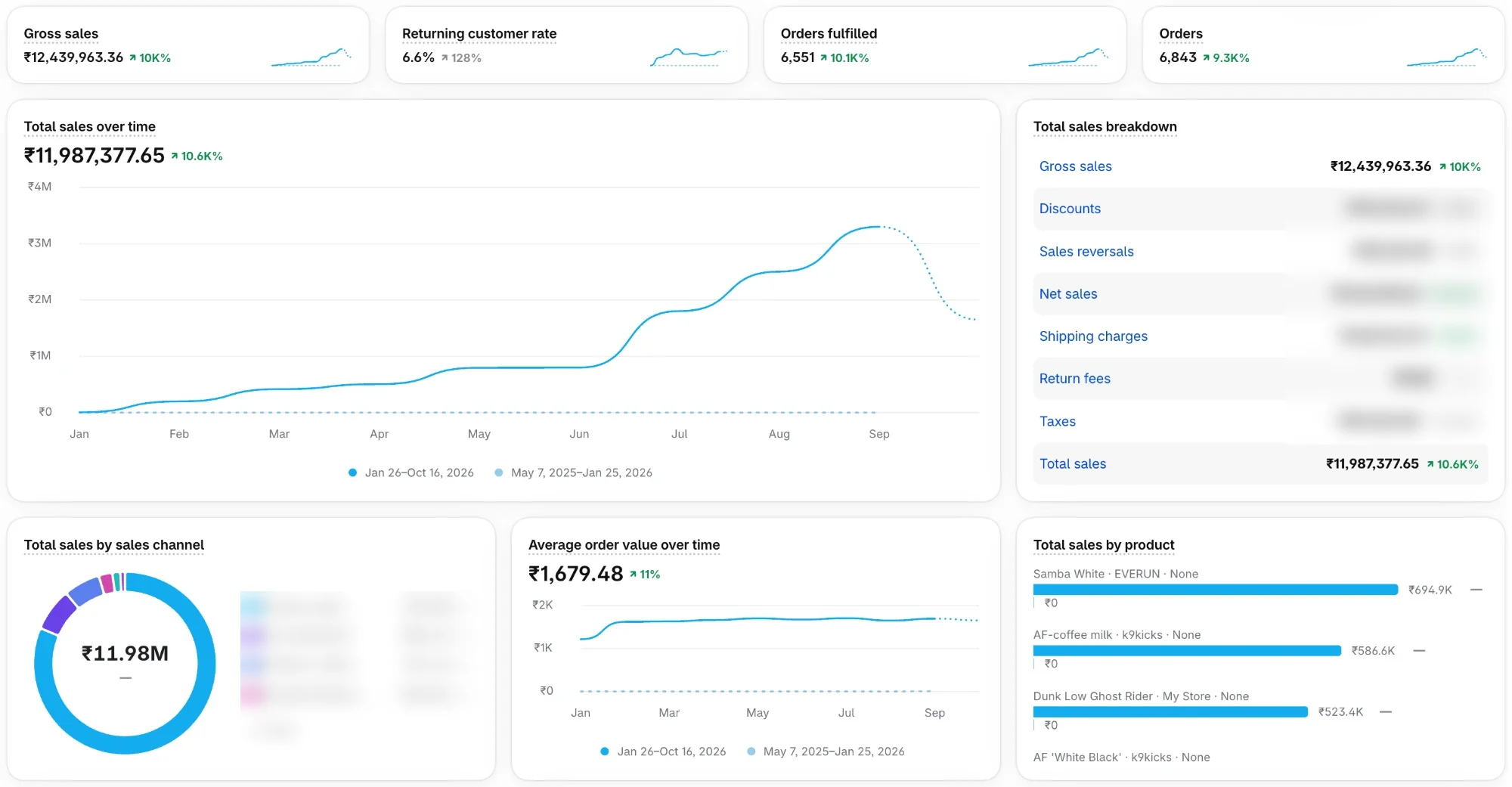Click the AF-coffee milk k9kicks sales bar
The height and width of the screenshot is (787, 1512).
click(x=1187, y=651)
